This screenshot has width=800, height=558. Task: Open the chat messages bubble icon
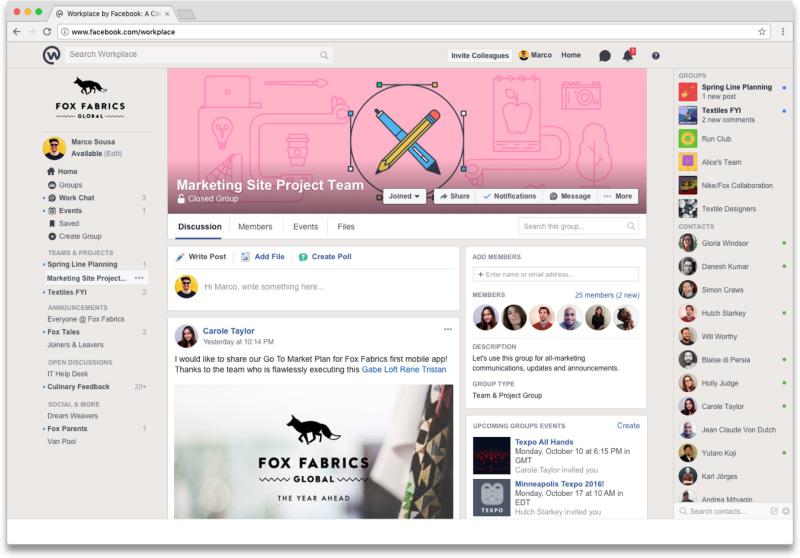click(605, 56)
